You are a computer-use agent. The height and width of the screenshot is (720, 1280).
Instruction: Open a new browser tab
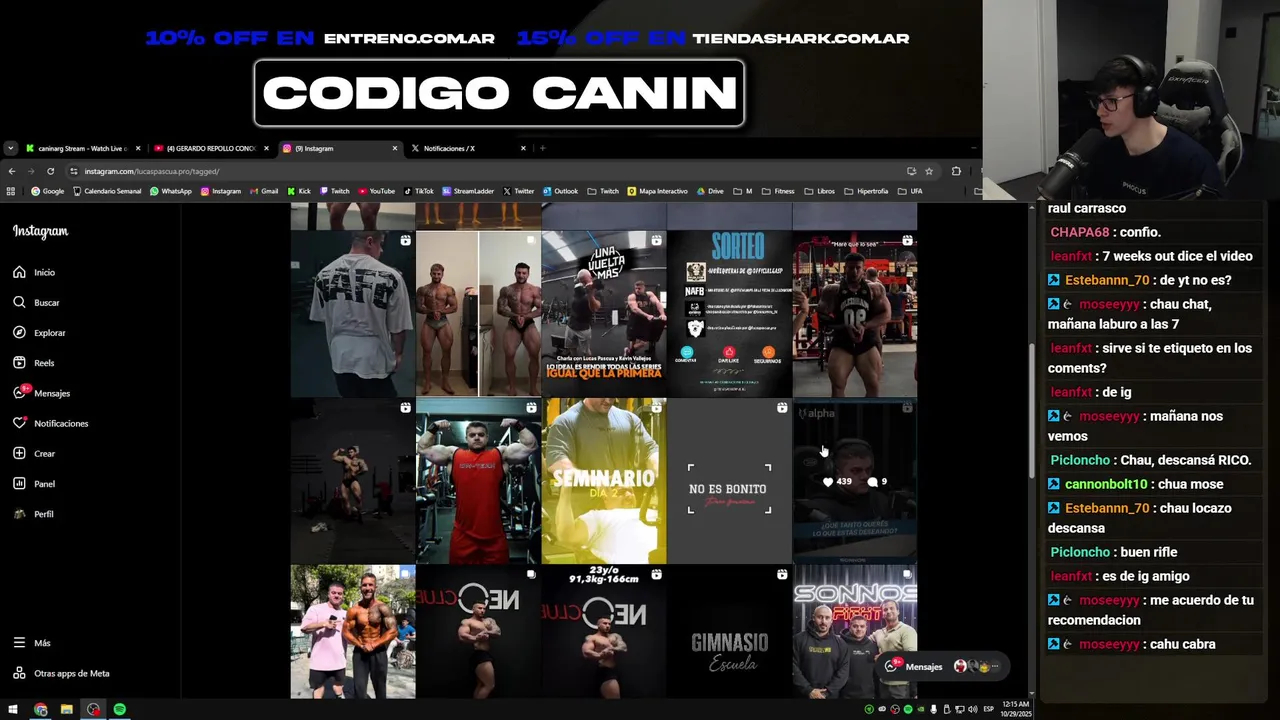tap(543, 148)
